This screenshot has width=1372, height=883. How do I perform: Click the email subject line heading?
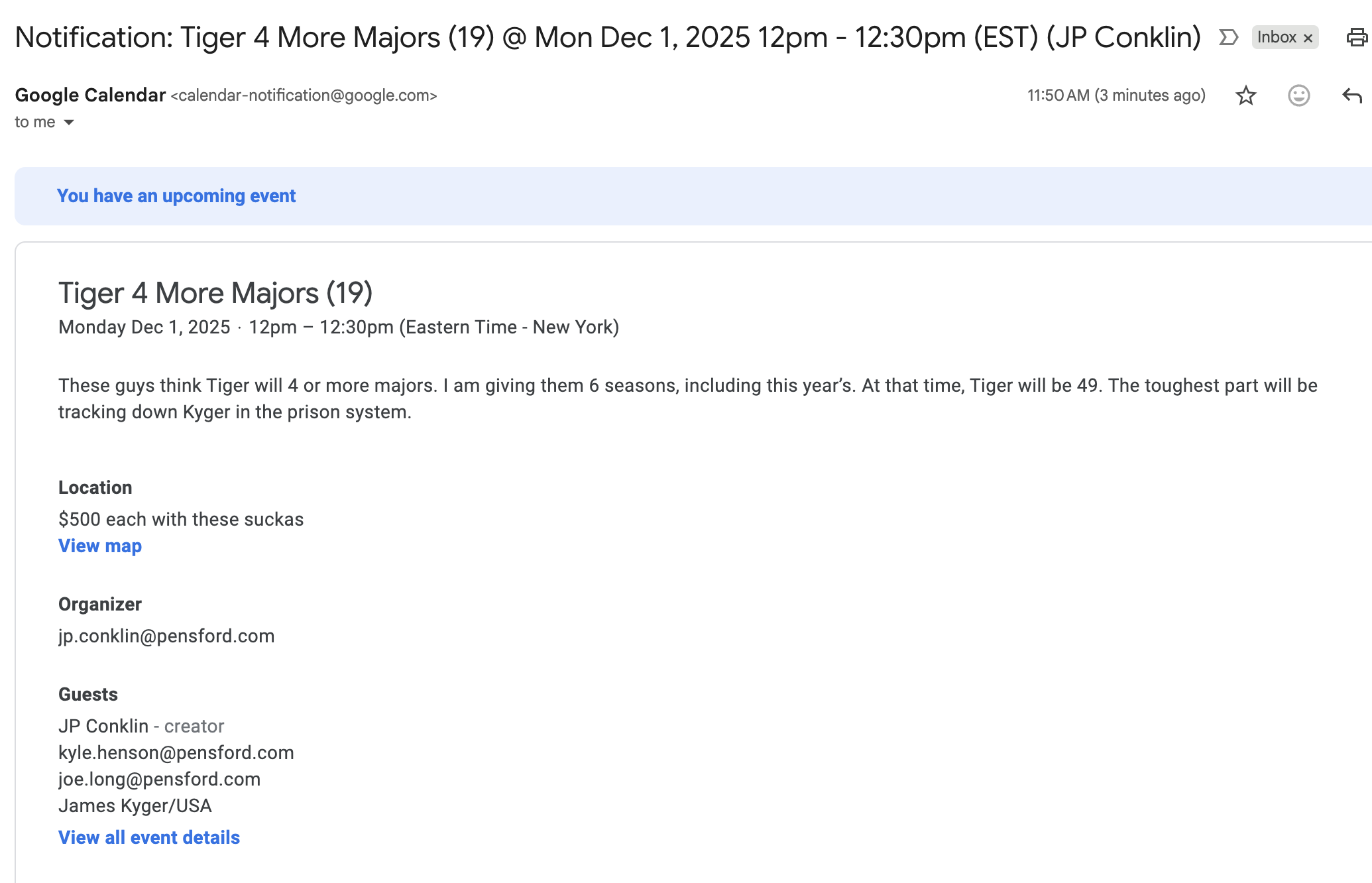[607, 37]
